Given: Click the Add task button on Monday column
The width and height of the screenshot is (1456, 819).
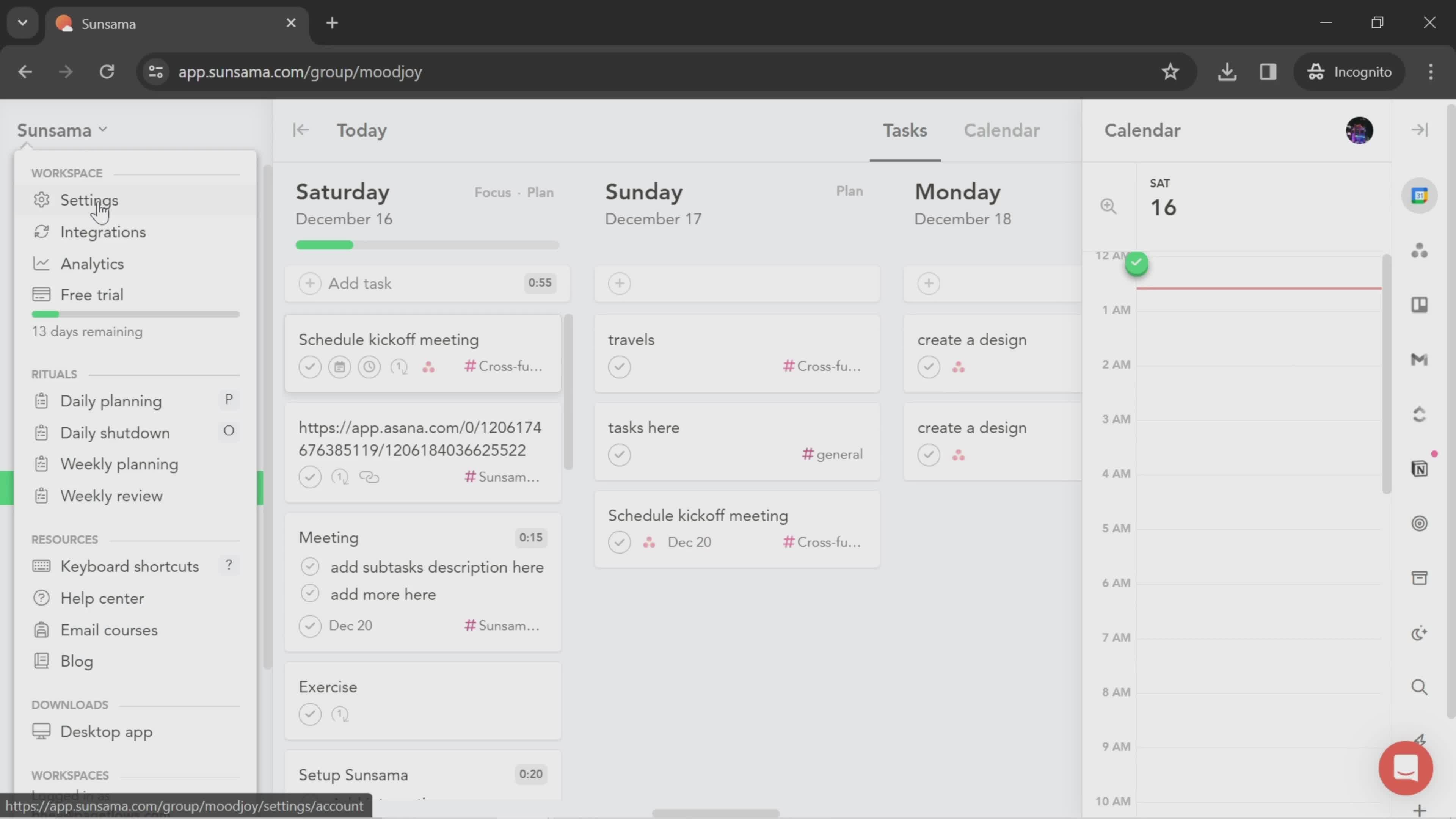Looking at the screenshot, I should point(928,282).
